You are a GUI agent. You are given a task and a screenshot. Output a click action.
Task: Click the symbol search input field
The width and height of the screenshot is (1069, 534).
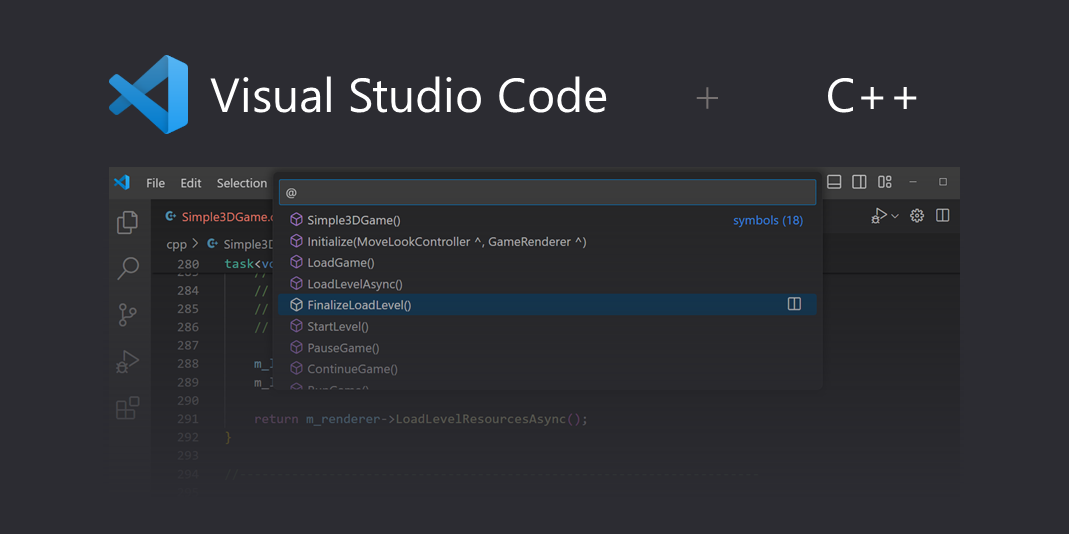[547, 192]
